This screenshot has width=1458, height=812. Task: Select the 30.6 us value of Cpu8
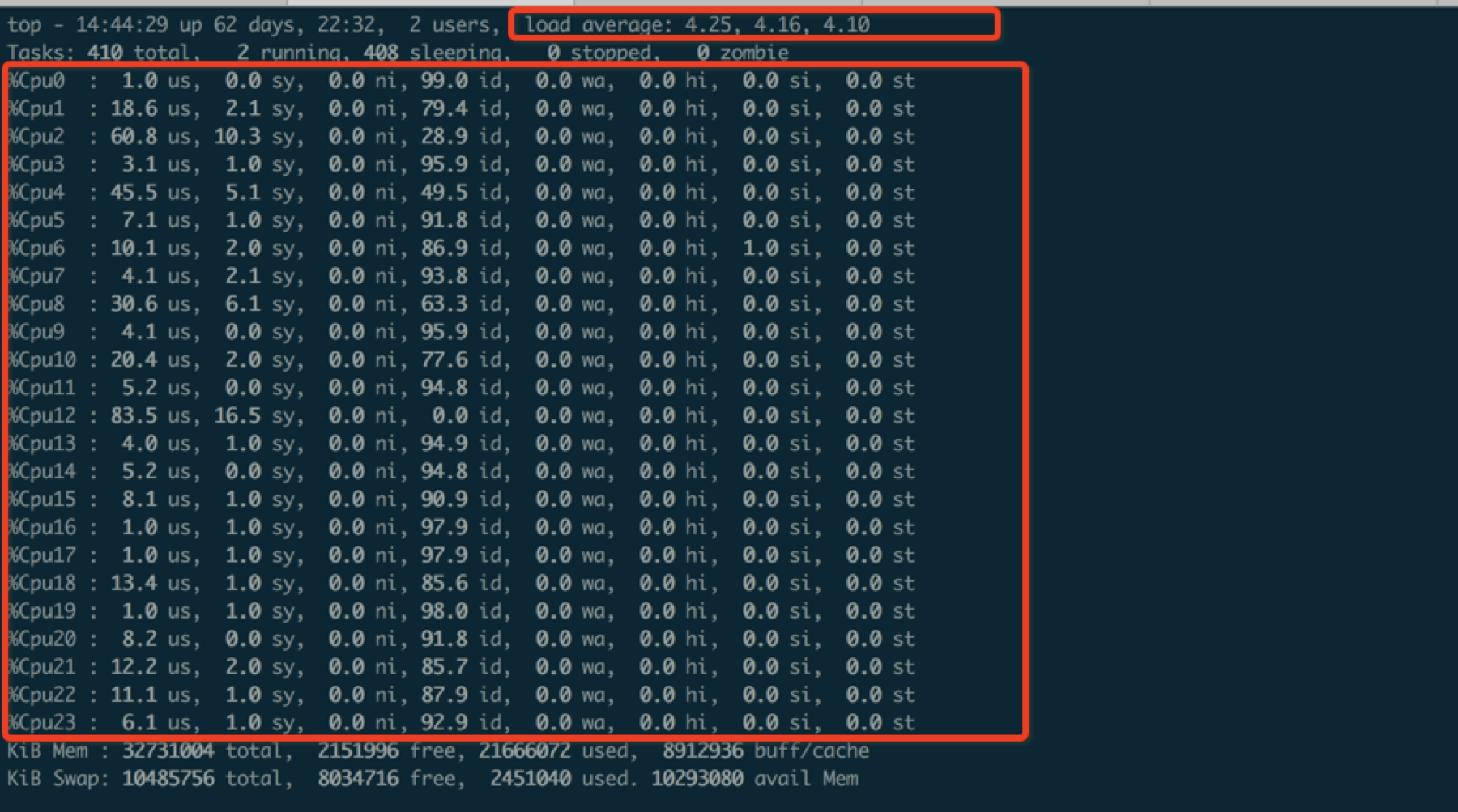point(134,304)
